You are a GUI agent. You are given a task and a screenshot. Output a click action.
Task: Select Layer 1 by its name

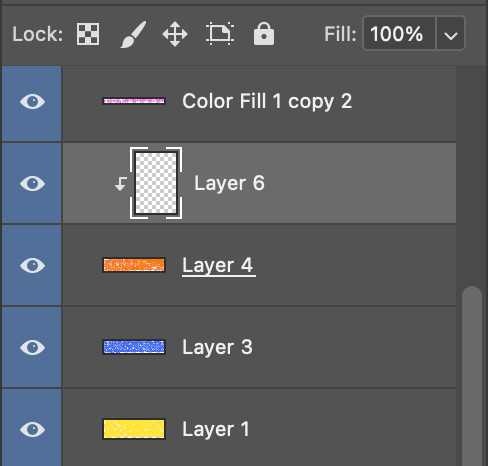coord(216,429)
